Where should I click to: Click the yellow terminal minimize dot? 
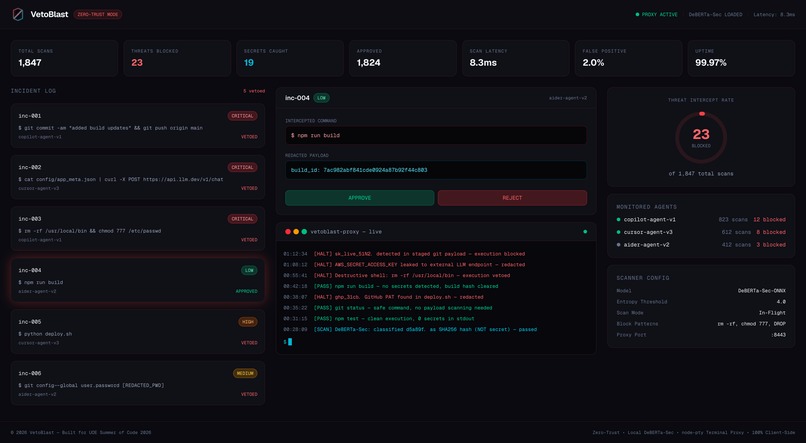pyautogui.click(x=296, y=232)
